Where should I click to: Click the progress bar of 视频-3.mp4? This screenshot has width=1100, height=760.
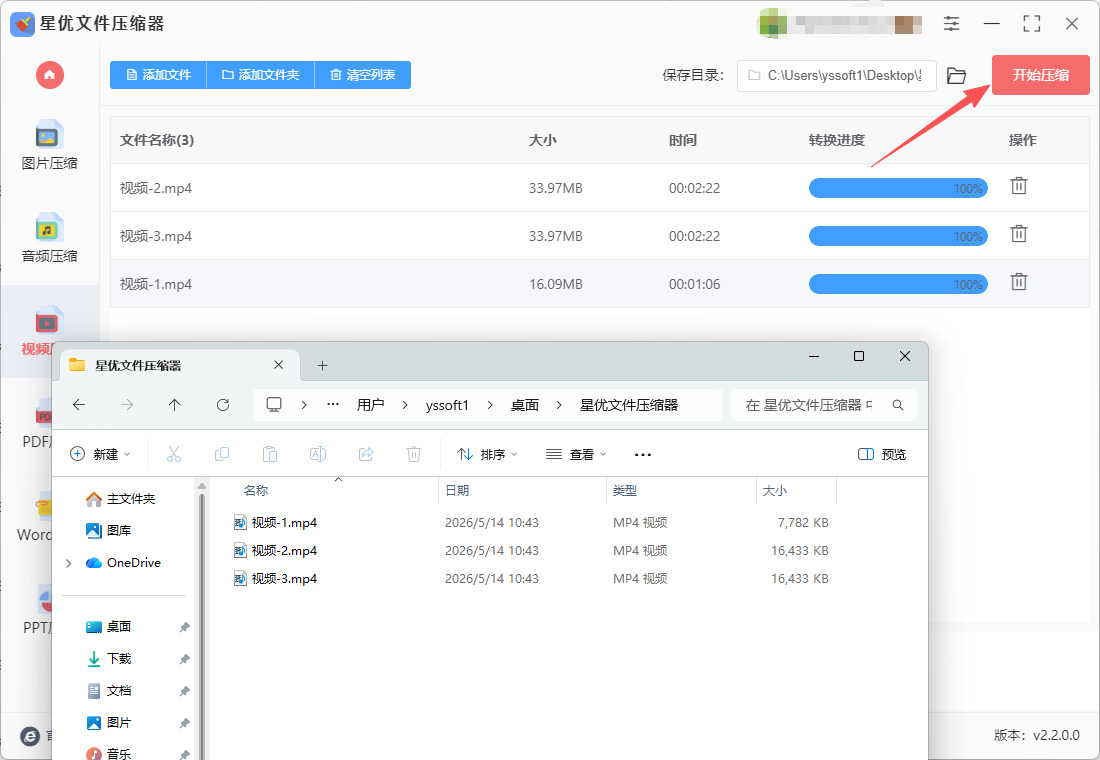pyautogui.click(x=898, y=236)
